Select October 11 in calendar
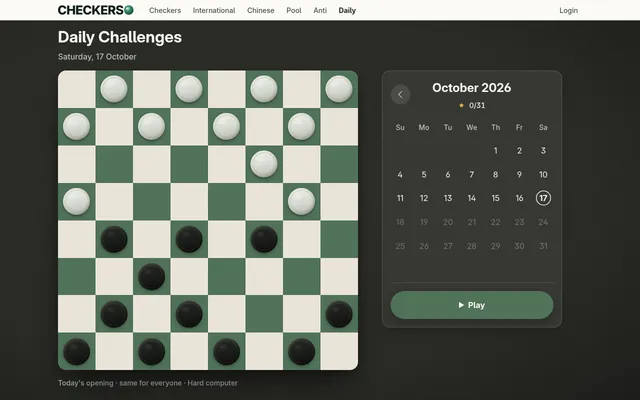This screenshot has height=400, width=640. [400, 198]
